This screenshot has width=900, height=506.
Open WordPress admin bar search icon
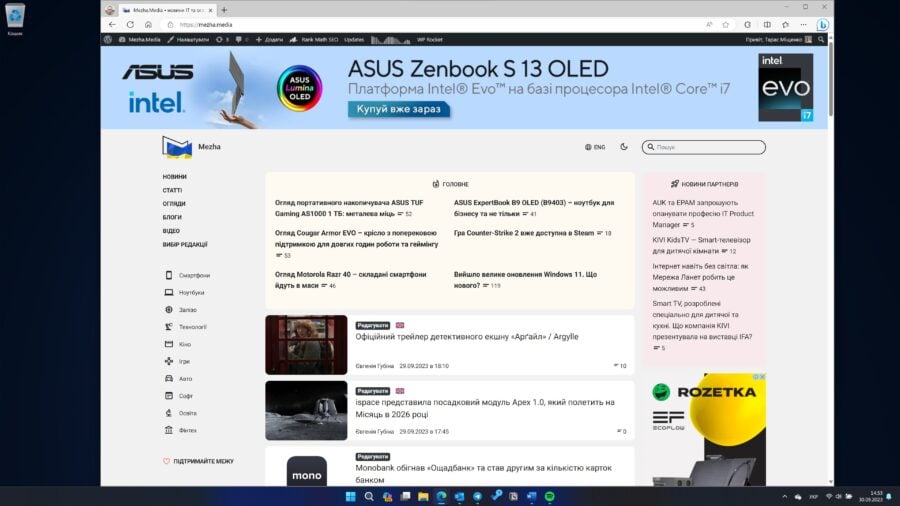[x=821, y=40]
